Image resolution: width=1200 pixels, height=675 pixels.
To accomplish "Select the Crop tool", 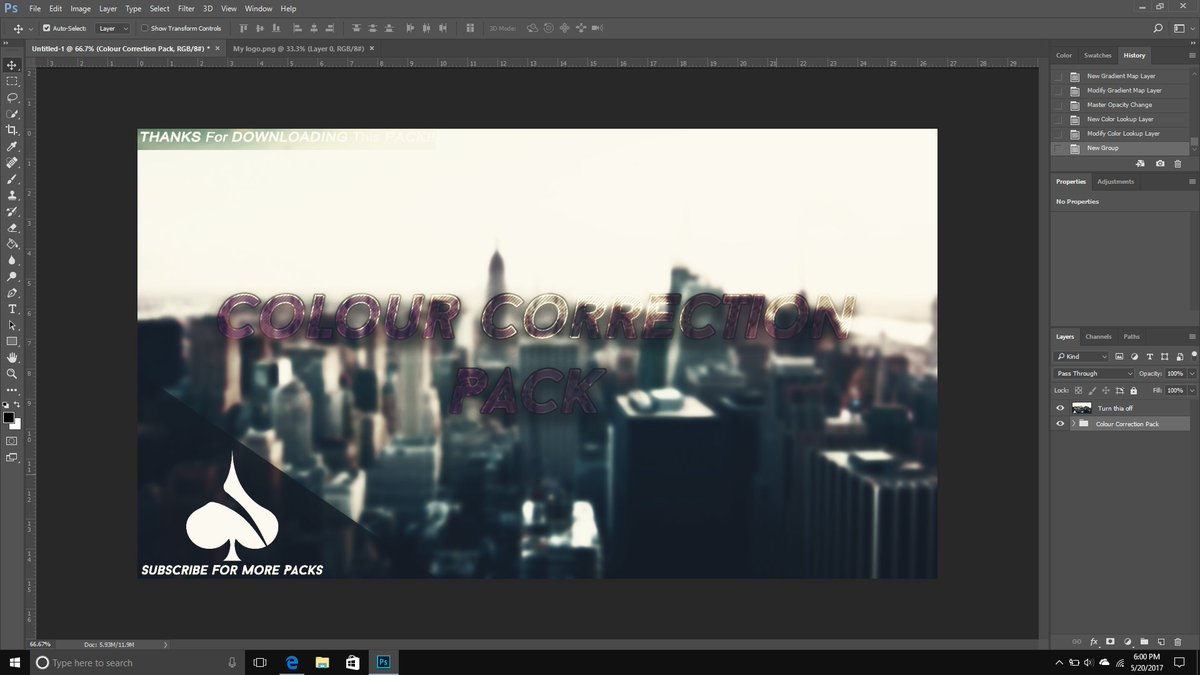I will (12, 130).
